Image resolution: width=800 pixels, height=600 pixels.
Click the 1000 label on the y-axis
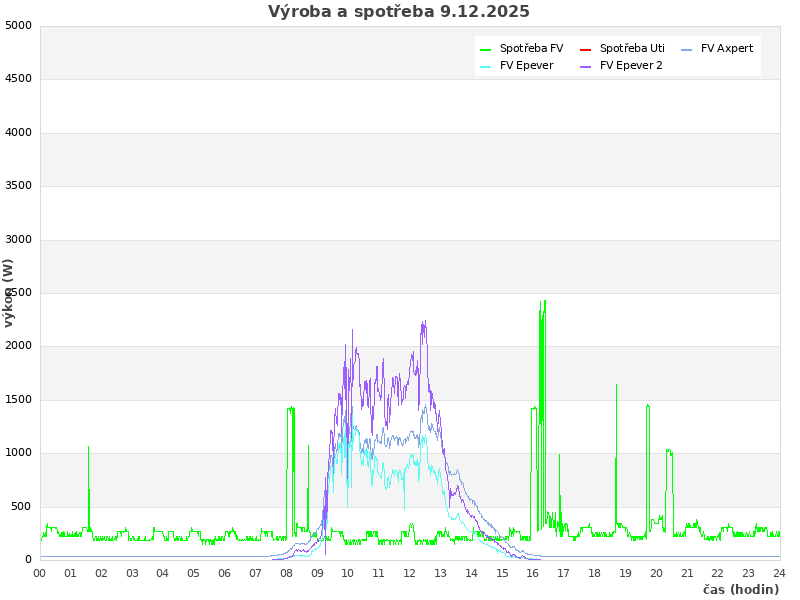(18, 453)
